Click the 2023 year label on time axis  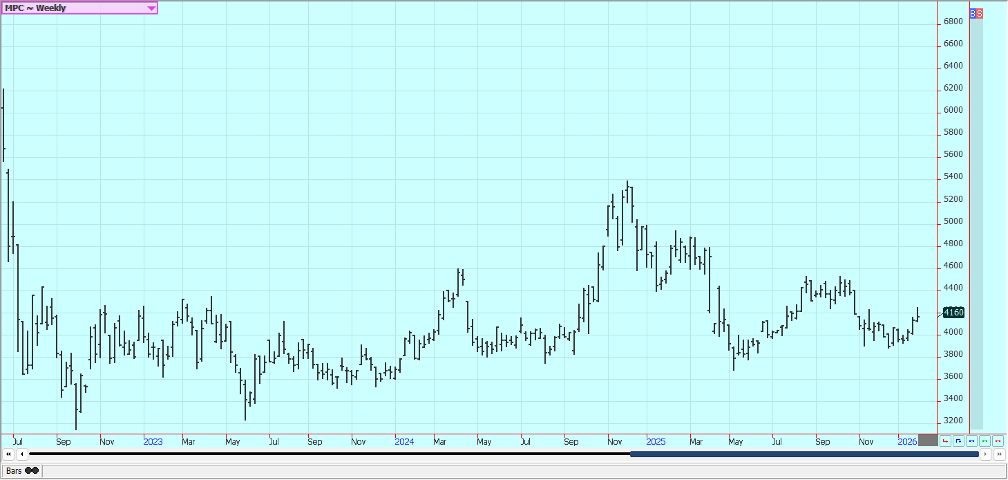pos(153,440)
